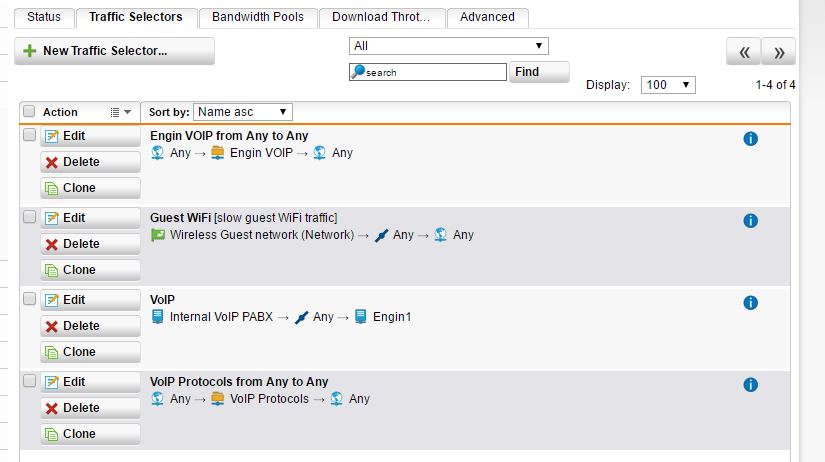The image size is (825, 462).
Task: Open the Display 100 count dropdown
Action: [668, 85]
